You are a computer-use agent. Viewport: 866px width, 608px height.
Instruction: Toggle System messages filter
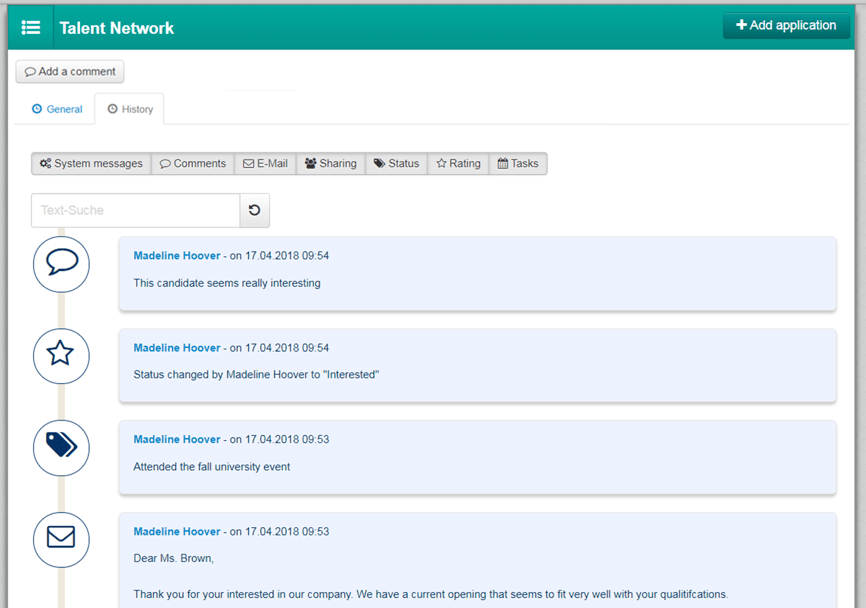[x=91, y=164]
